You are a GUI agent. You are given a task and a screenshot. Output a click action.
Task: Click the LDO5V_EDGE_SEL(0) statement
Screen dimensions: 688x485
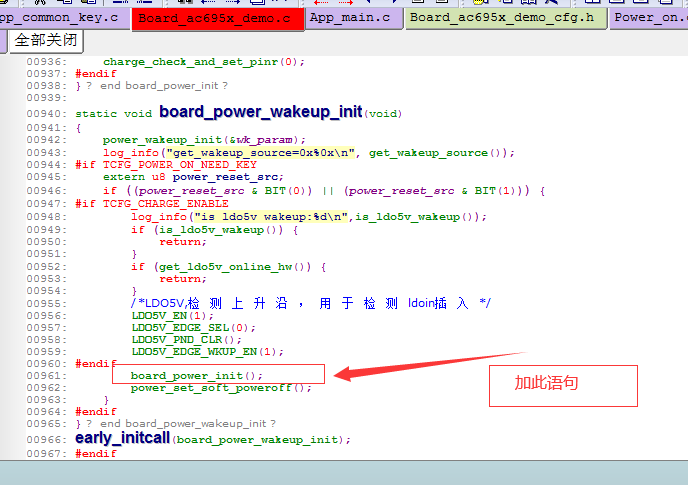[x=194, y=328]
